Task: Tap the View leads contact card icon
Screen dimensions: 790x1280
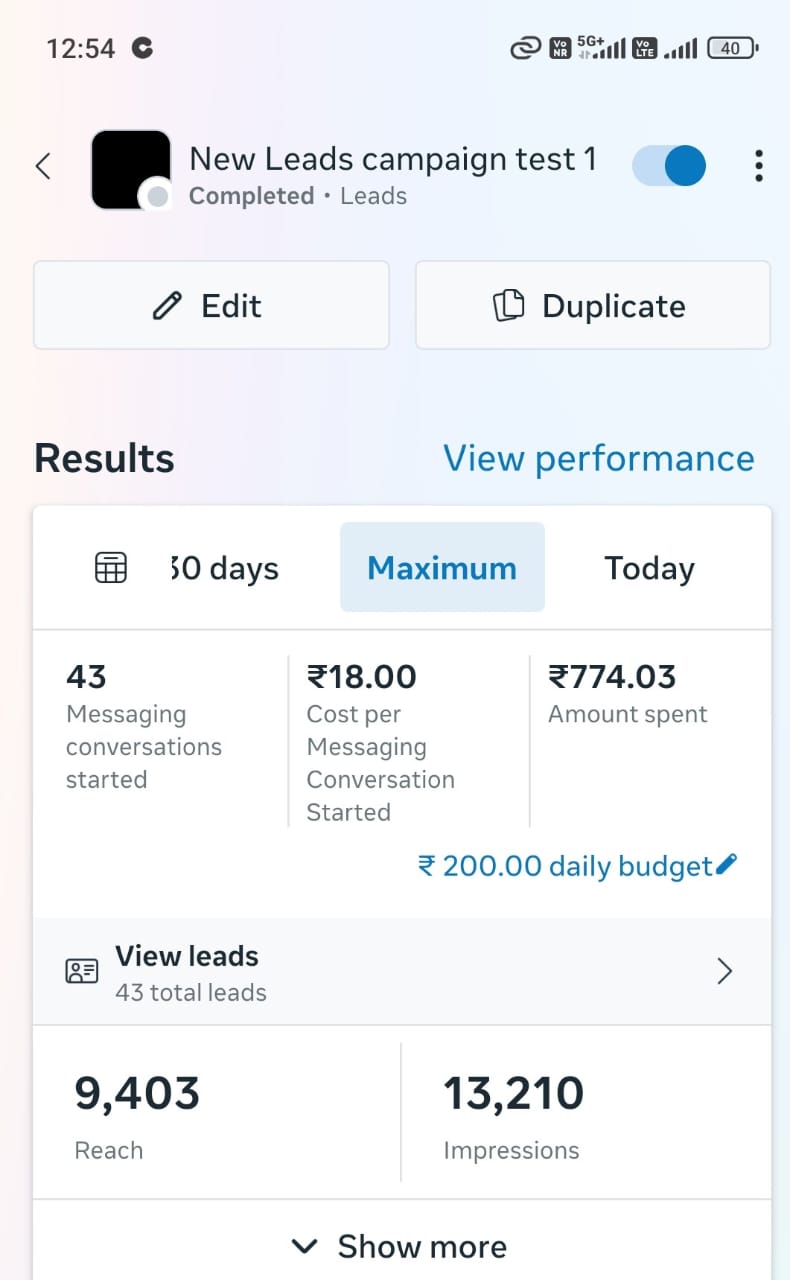Action: [x=82, y=971]
